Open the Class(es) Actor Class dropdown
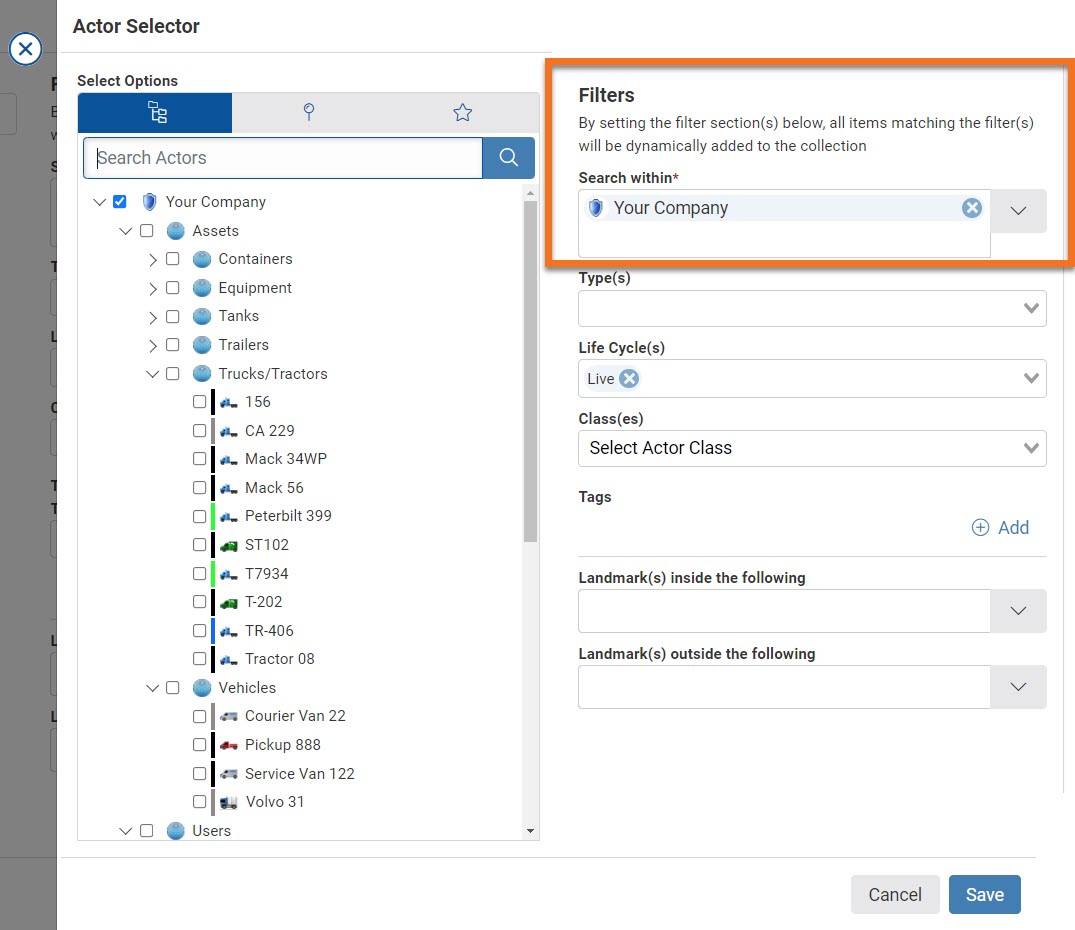 [x=1031, y=449]
